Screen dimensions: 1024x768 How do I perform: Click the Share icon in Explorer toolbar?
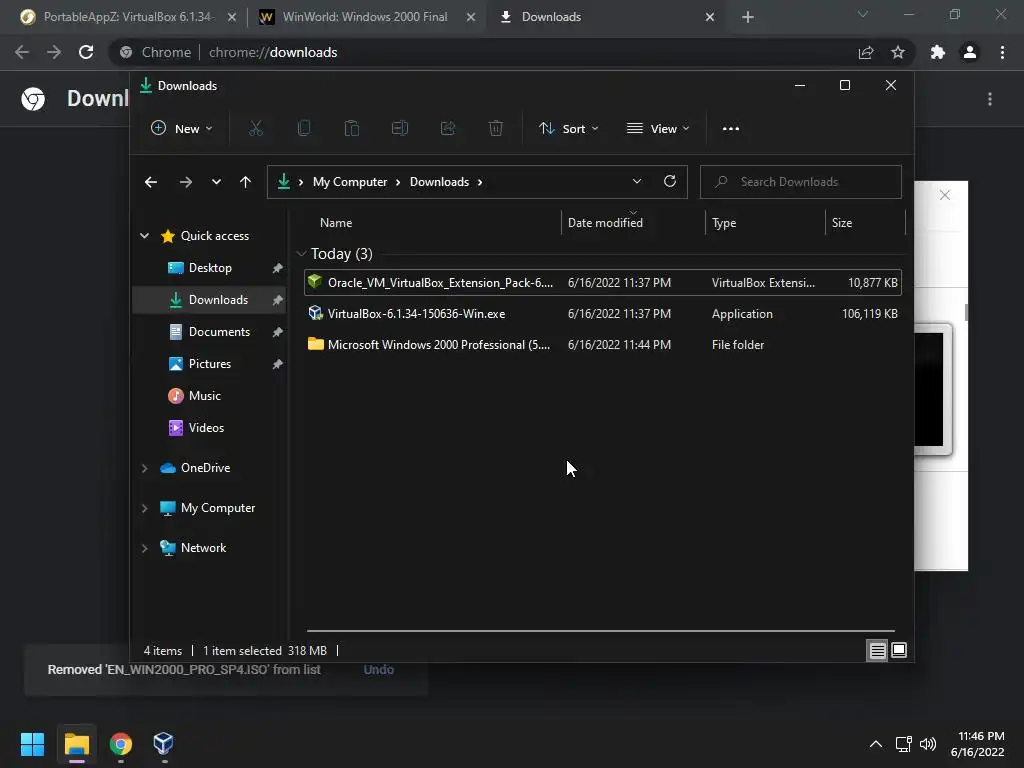[x=448, y=129]
